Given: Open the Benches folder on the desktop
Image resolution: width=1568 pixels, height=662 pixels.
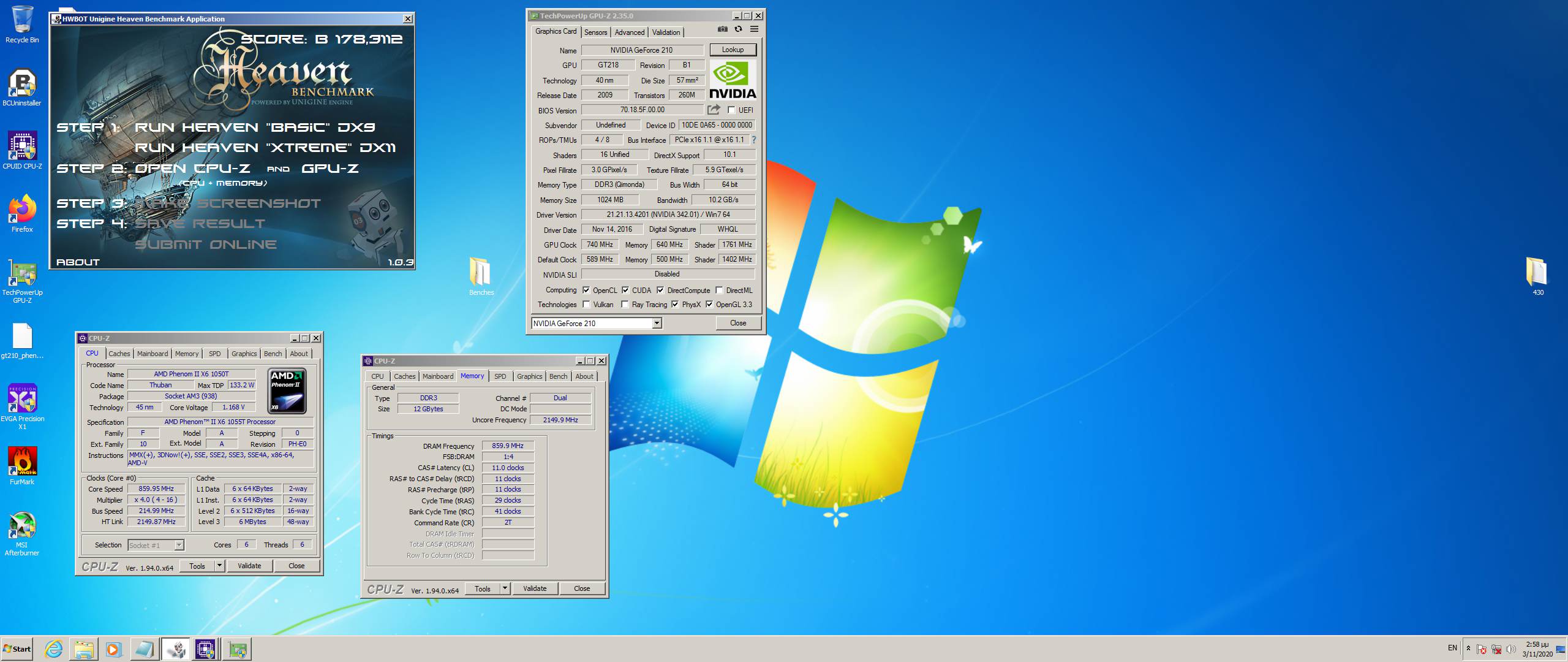Looking at the screenshot, I should click(x=481, y=276).
